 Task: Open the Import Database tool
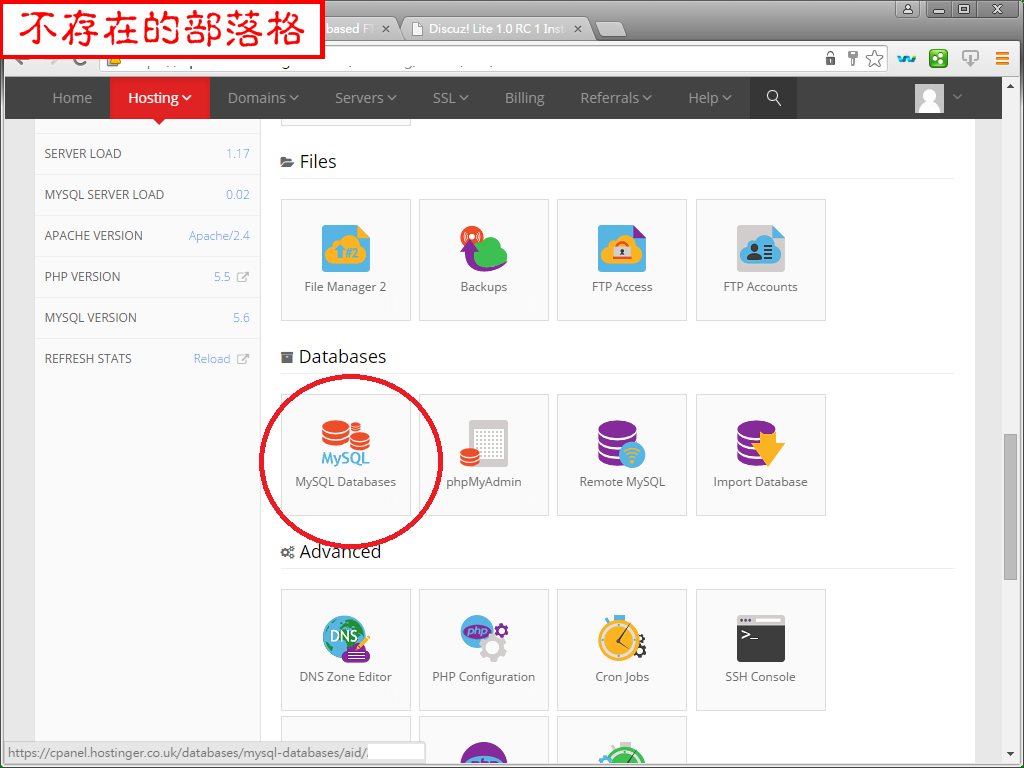tap(760, 455)
